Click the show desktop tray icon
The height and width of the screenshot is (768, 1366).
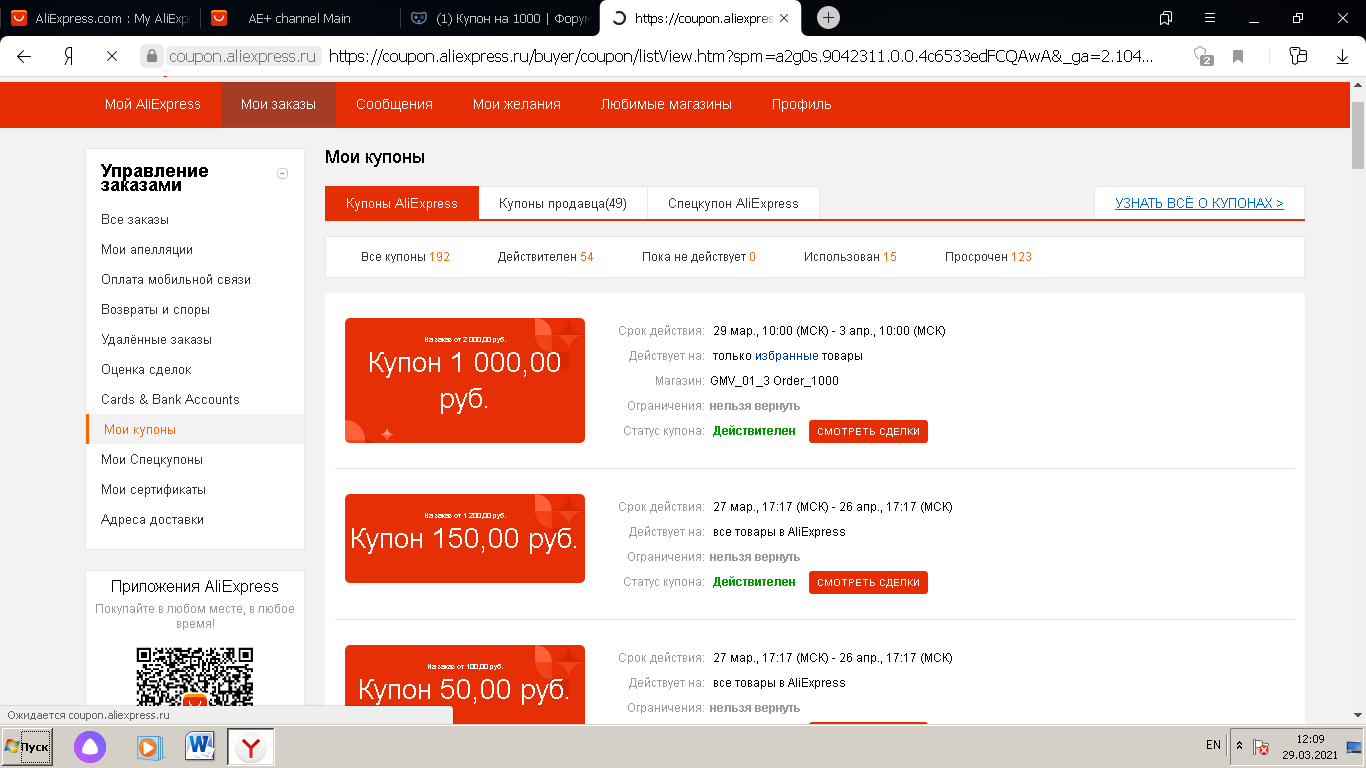1354,747
